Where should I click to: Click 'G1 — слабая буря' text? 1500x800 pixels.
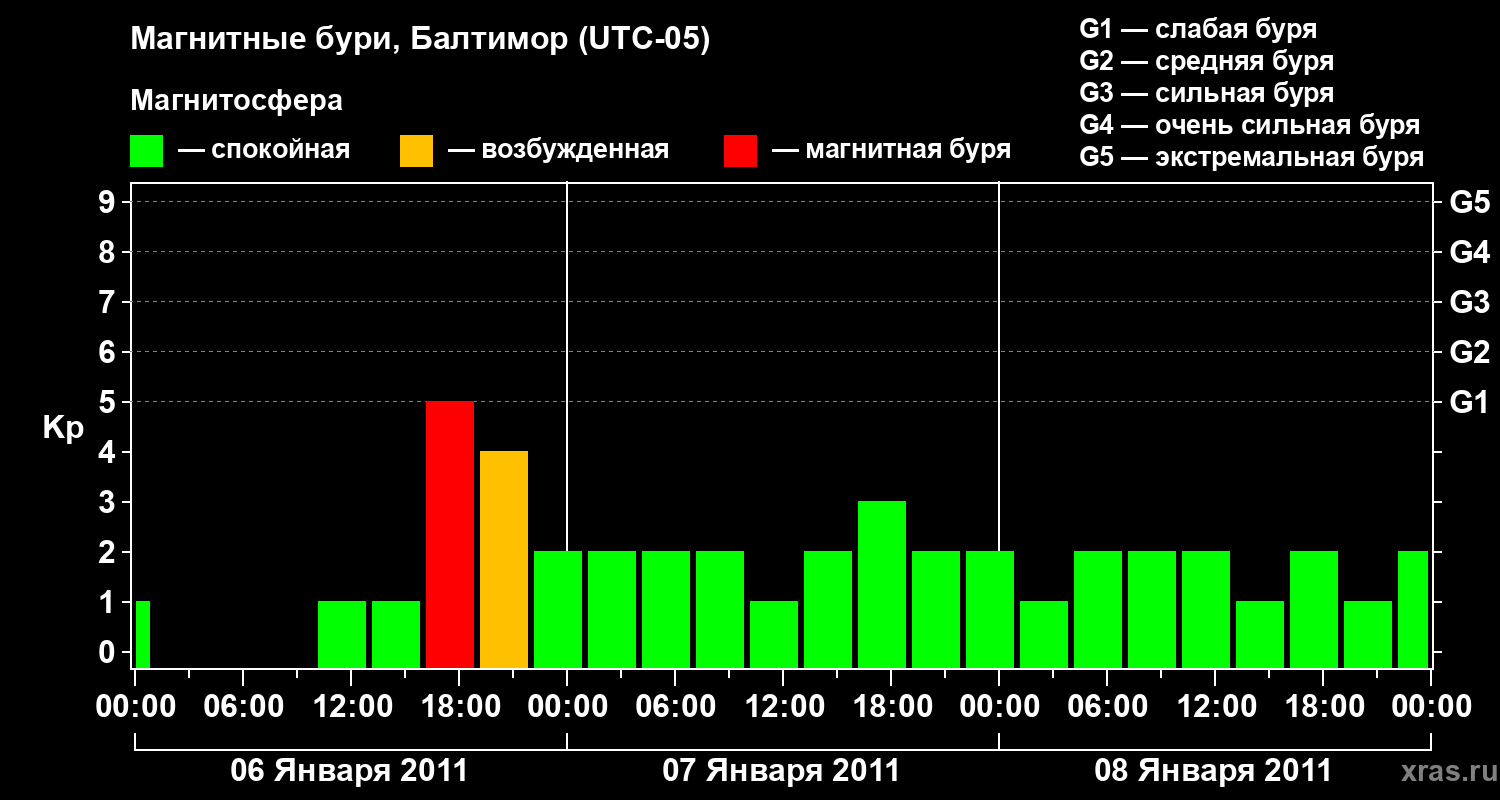tap(1198, 29)
